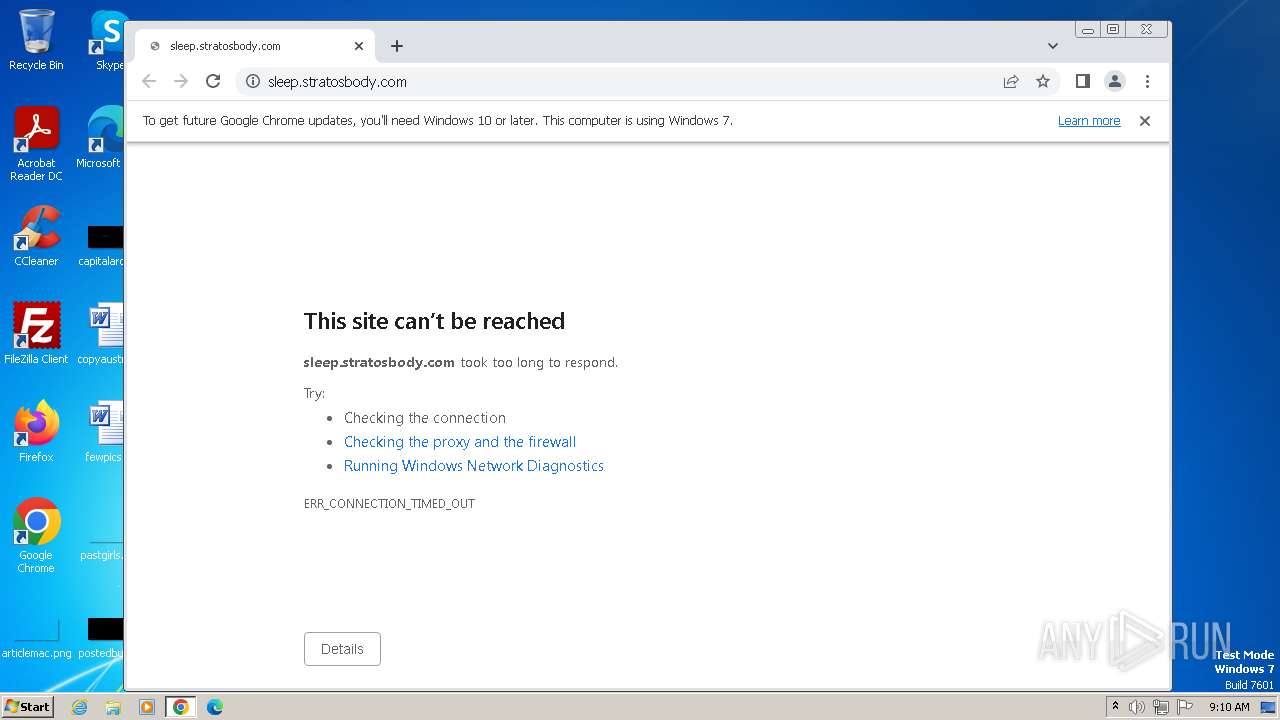This screenshot has height=720, width=1280.
Task: Close the sleep.stratosbody.com tab
Action: 359,46
